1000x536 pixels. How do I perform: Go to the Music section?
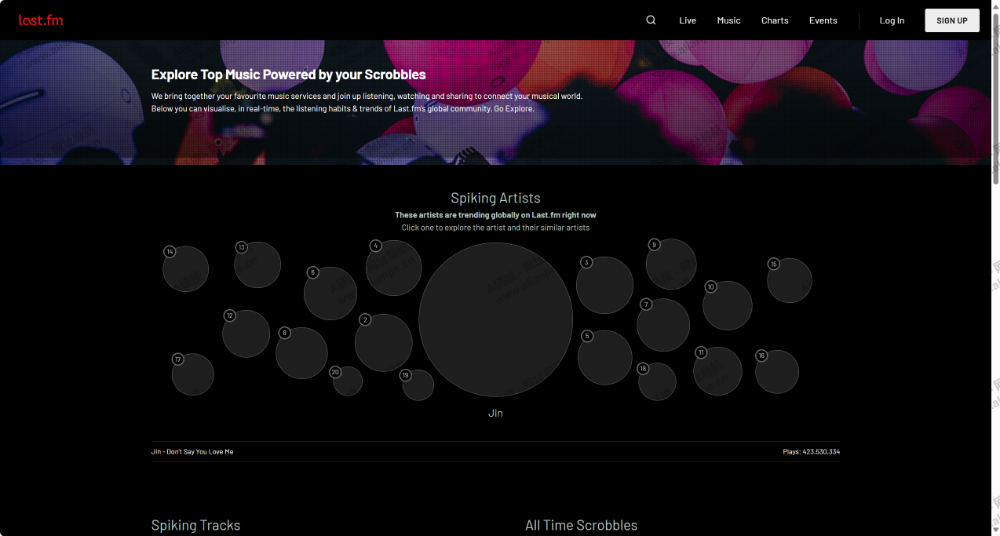(729, 20)
